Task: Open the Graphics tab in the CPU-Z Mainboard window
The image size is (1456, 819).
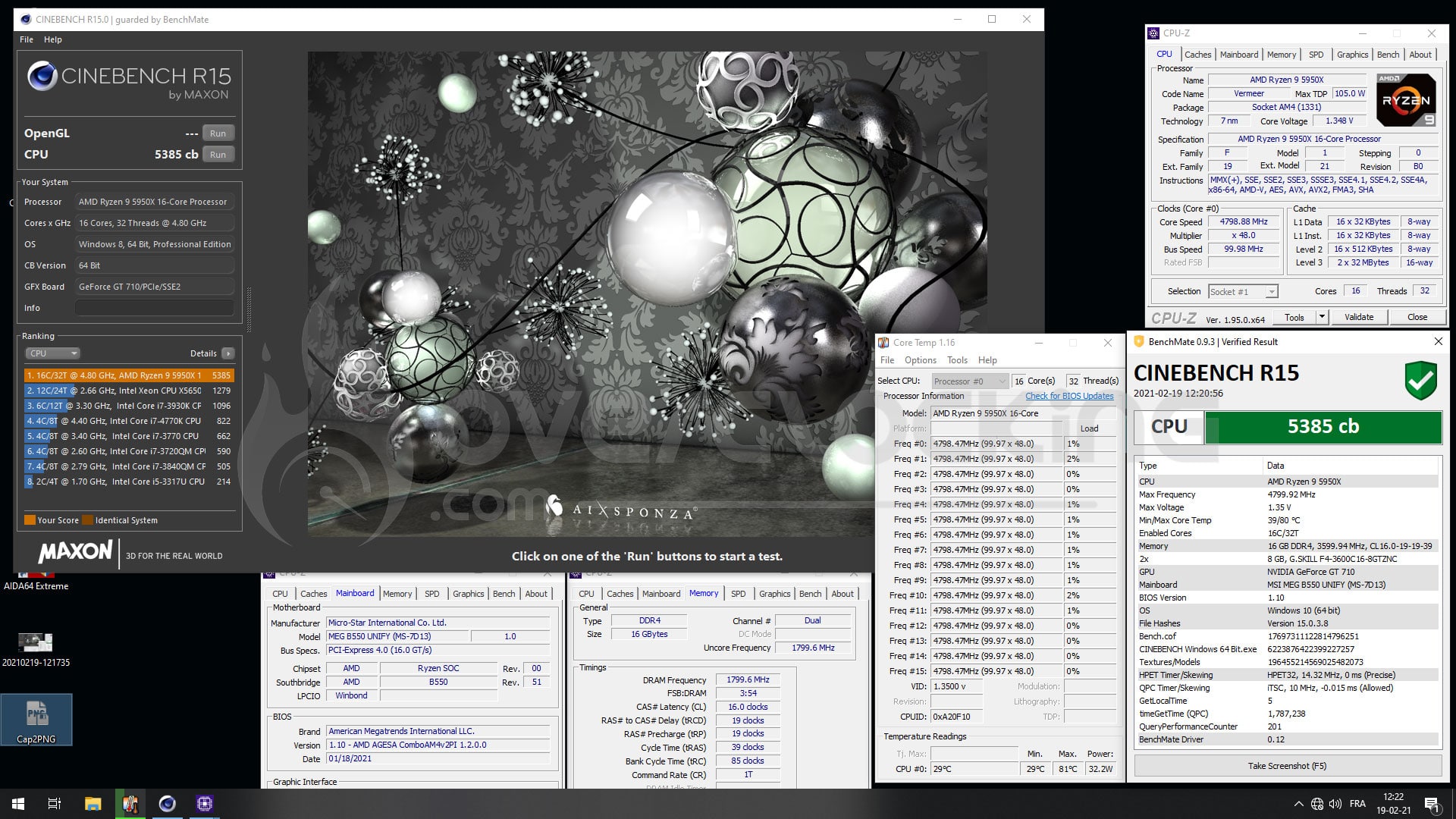Action: [x=468, y=594]
